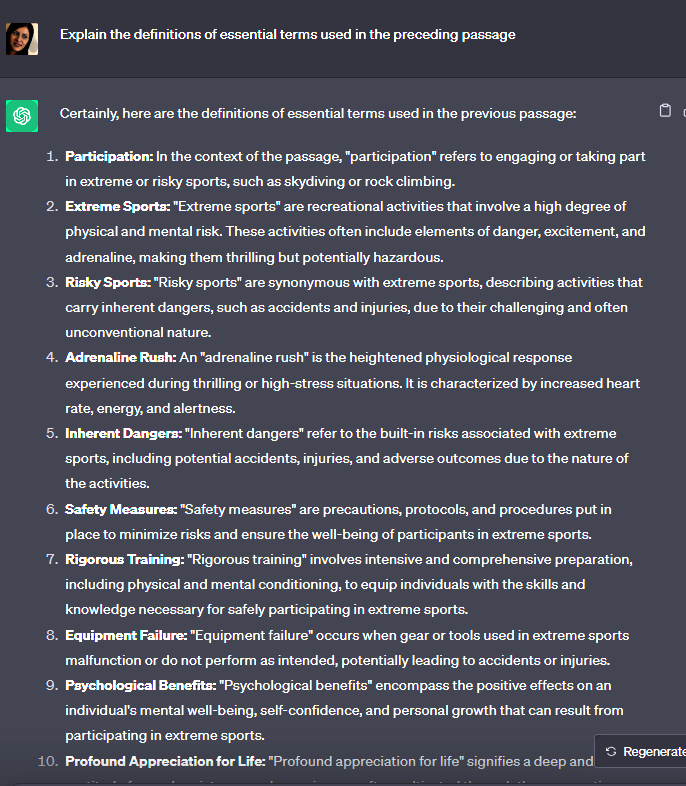Click the line "participating in extreme sports." under item nine
The image size is (686, 786).
click(165, 736)
